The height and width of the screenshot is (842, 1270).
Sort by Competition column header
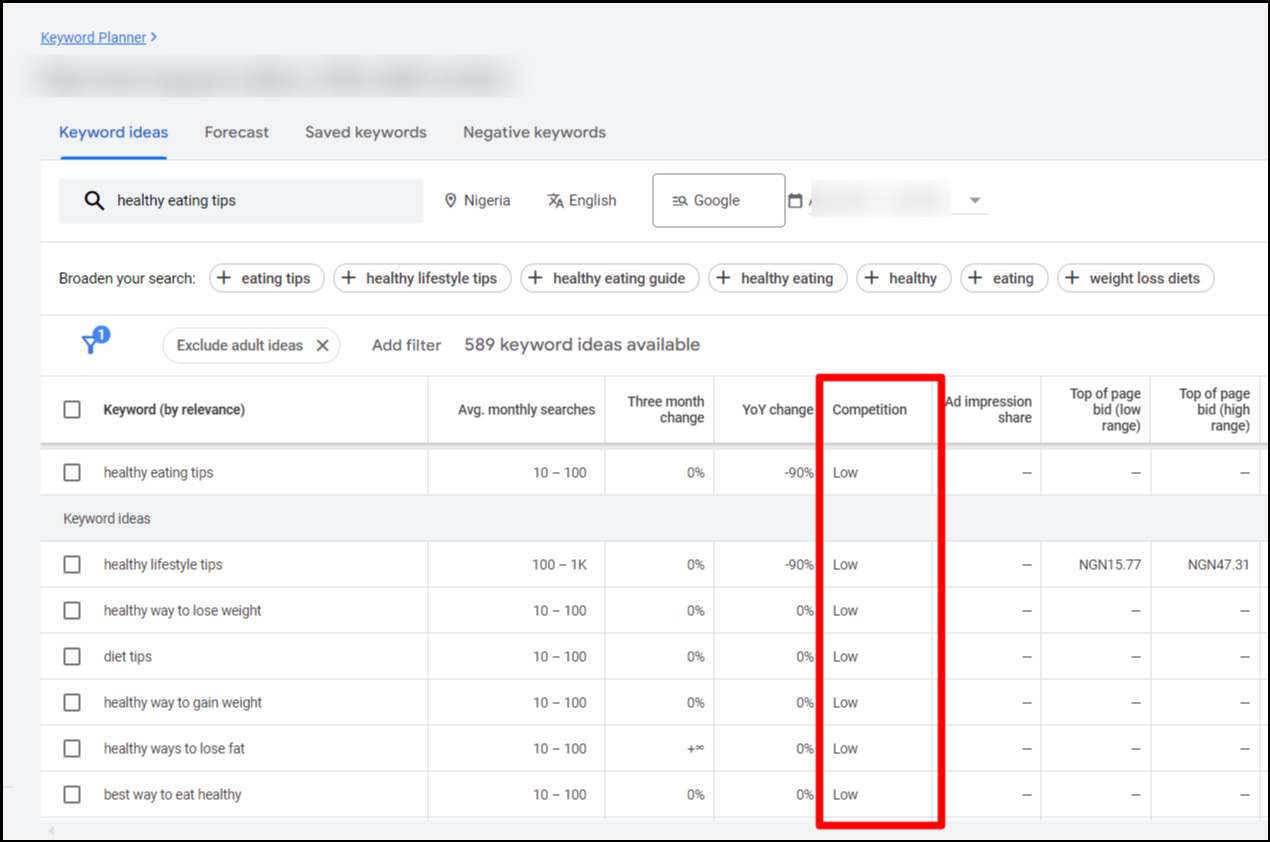click(x=869, y=409)
